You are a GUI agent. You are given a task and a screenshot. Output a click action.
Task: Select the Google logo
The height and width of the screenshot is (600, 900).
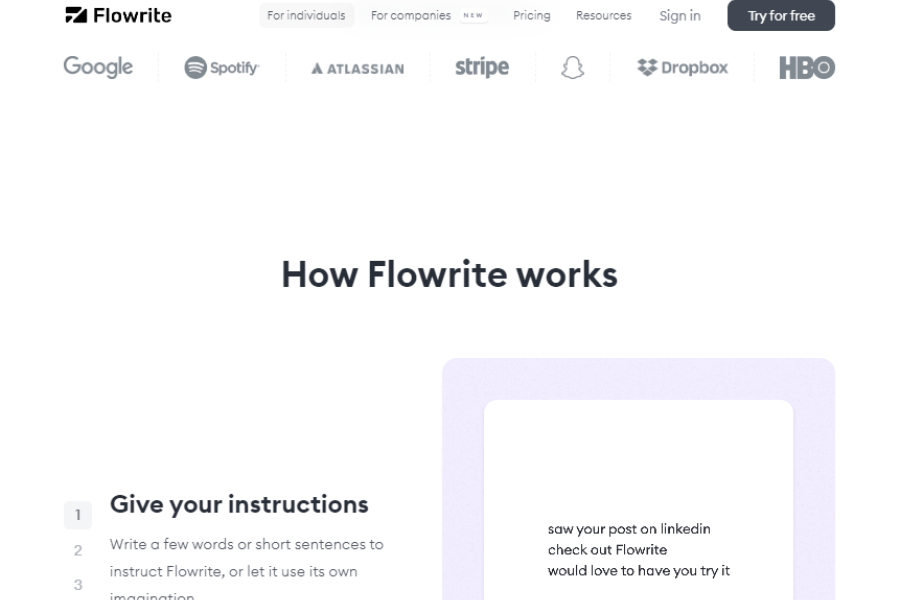[97, 67]
